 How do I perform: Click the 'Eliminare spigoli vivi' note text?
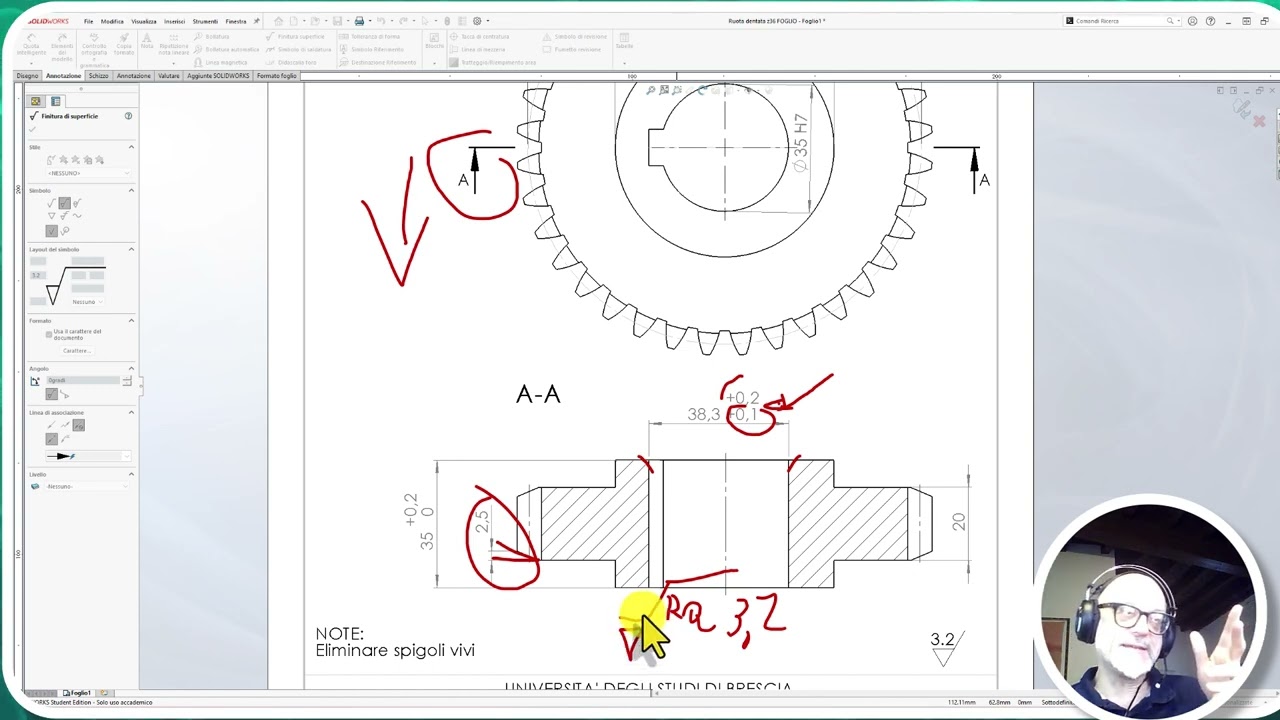pos(395,650)
